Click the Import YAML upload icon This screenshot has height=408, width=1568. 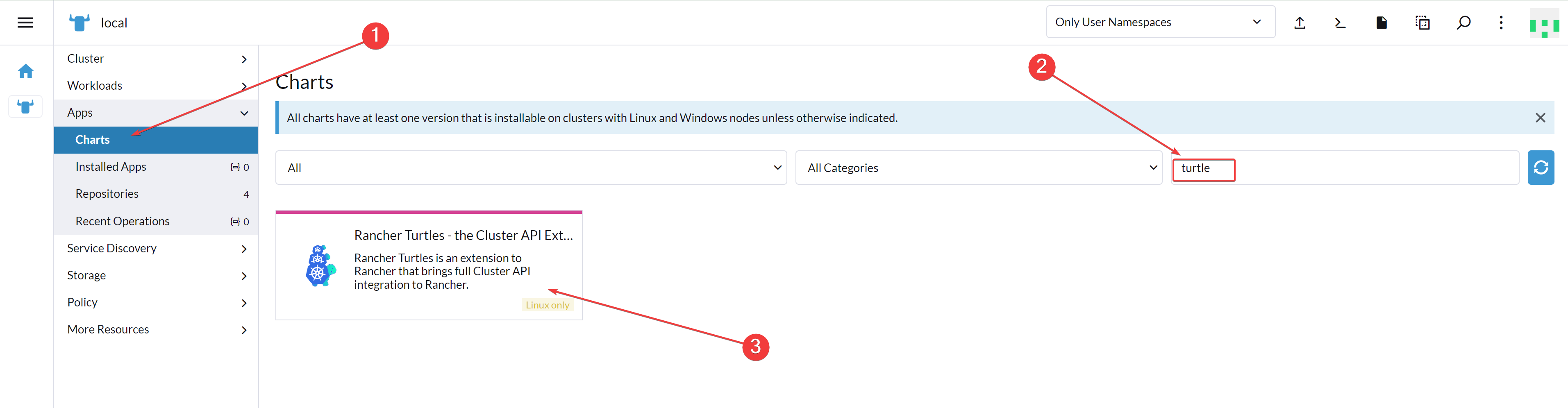[1300, 23]
